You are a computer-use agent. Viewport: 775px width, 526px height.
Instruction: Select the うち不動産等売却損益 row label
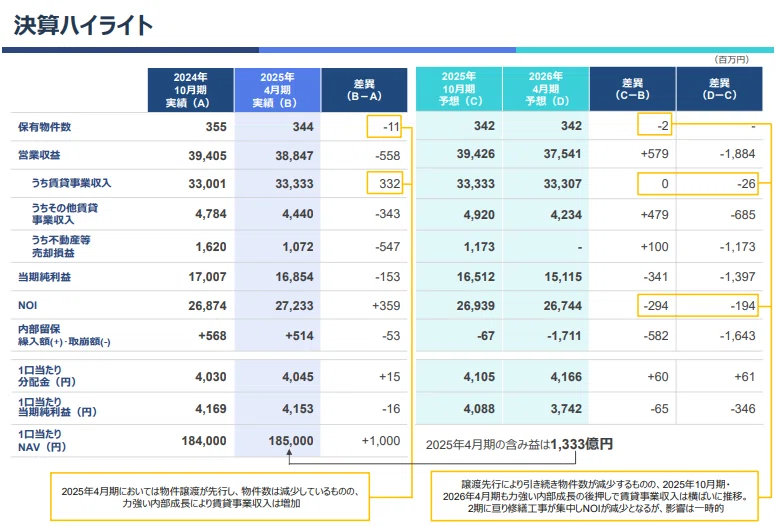tap(61, 246)
